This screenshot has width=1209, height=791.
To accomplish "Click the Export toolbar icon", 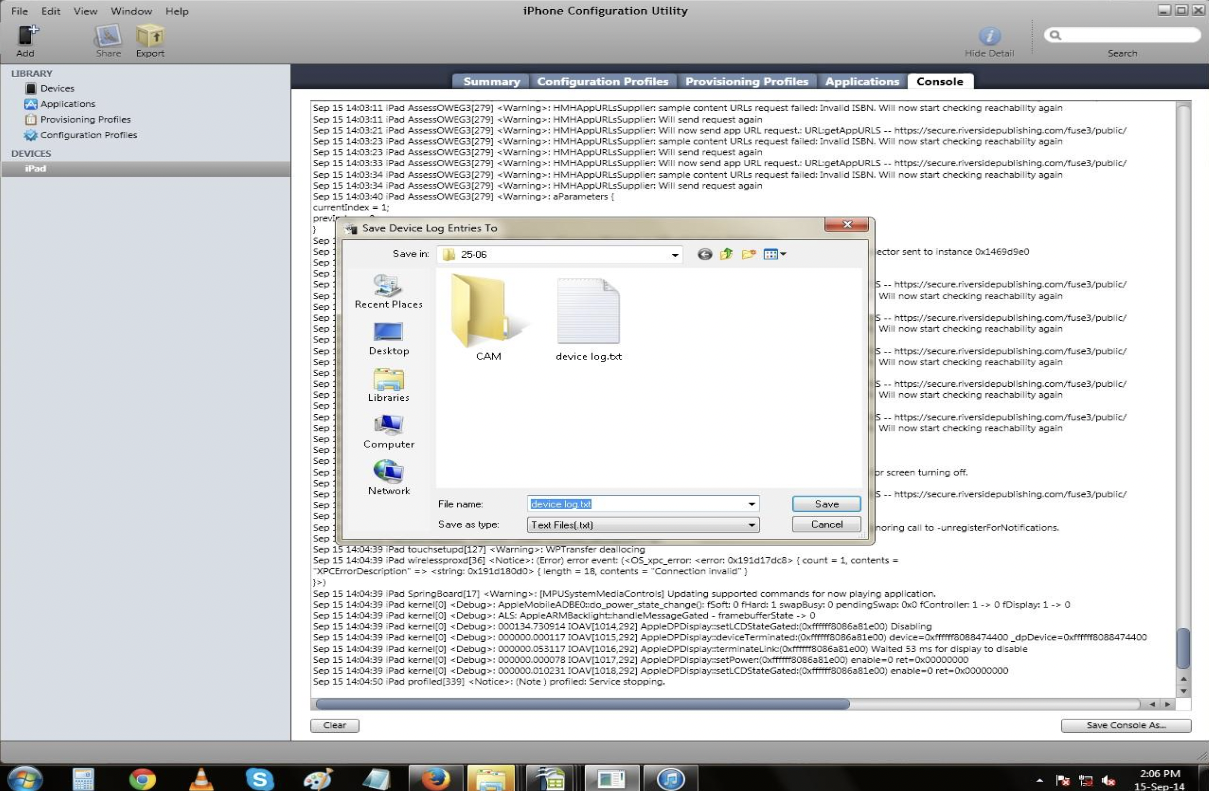I will click(x=150, y=37).
